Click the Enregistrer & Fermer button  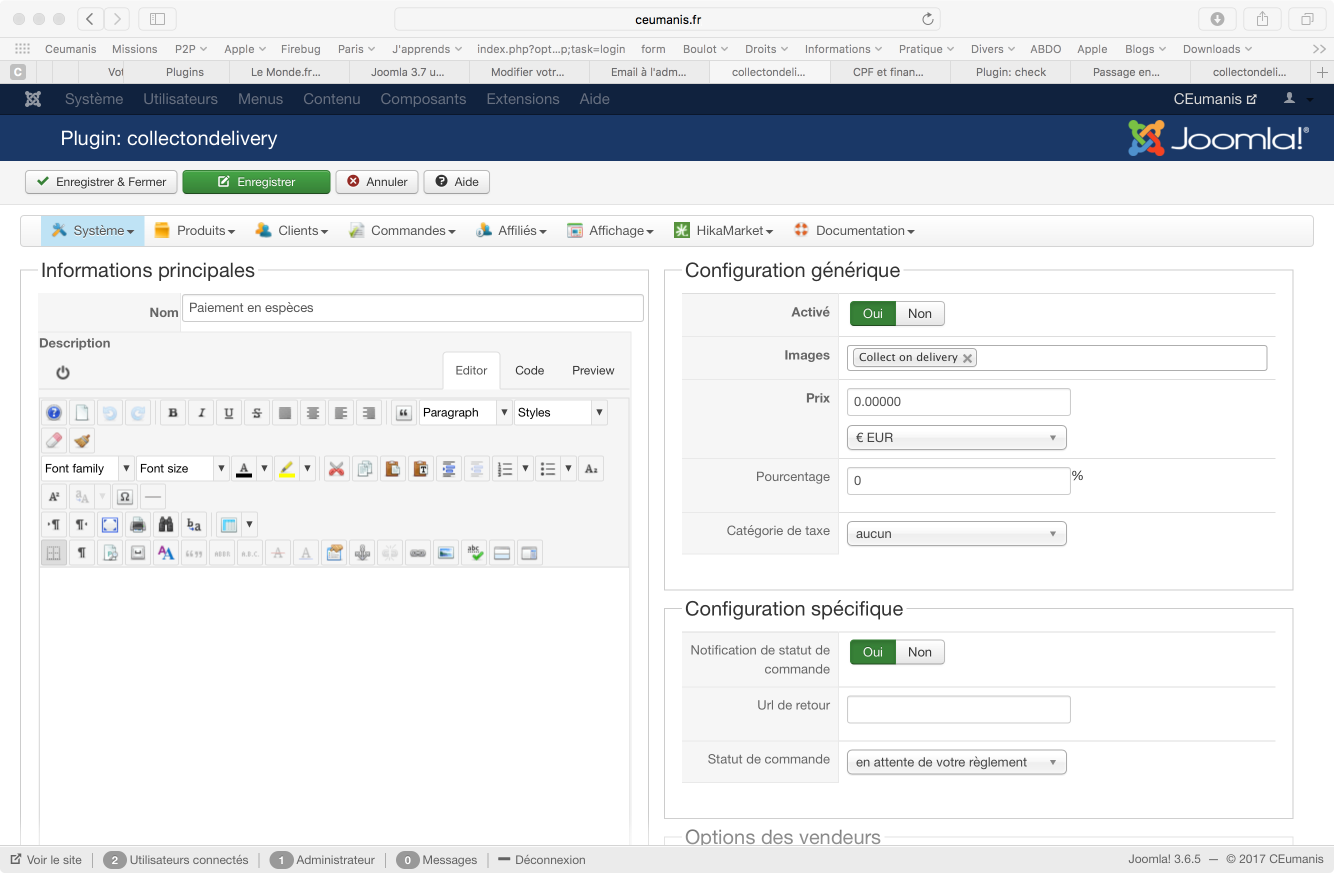101,182
